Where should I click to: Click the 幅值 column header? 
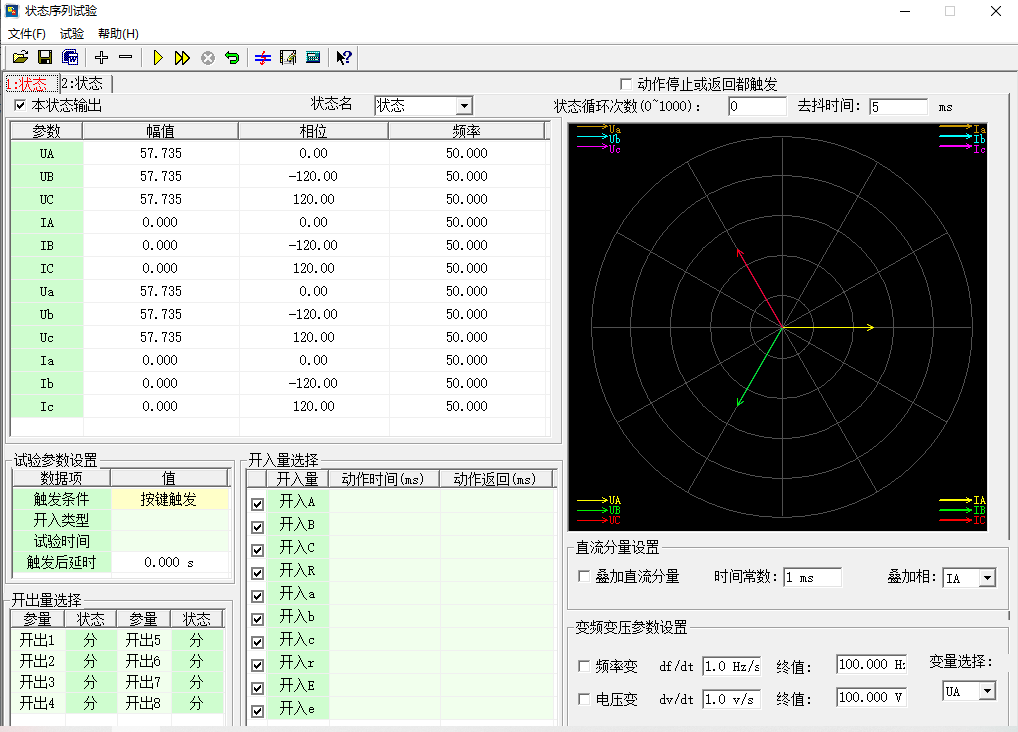click(160, 131)
